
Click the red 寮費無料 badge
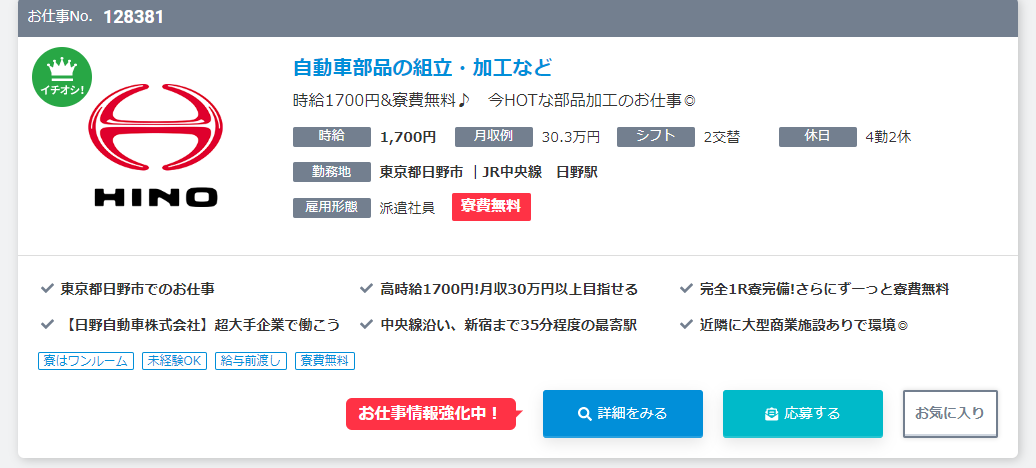tap(491, 206)
